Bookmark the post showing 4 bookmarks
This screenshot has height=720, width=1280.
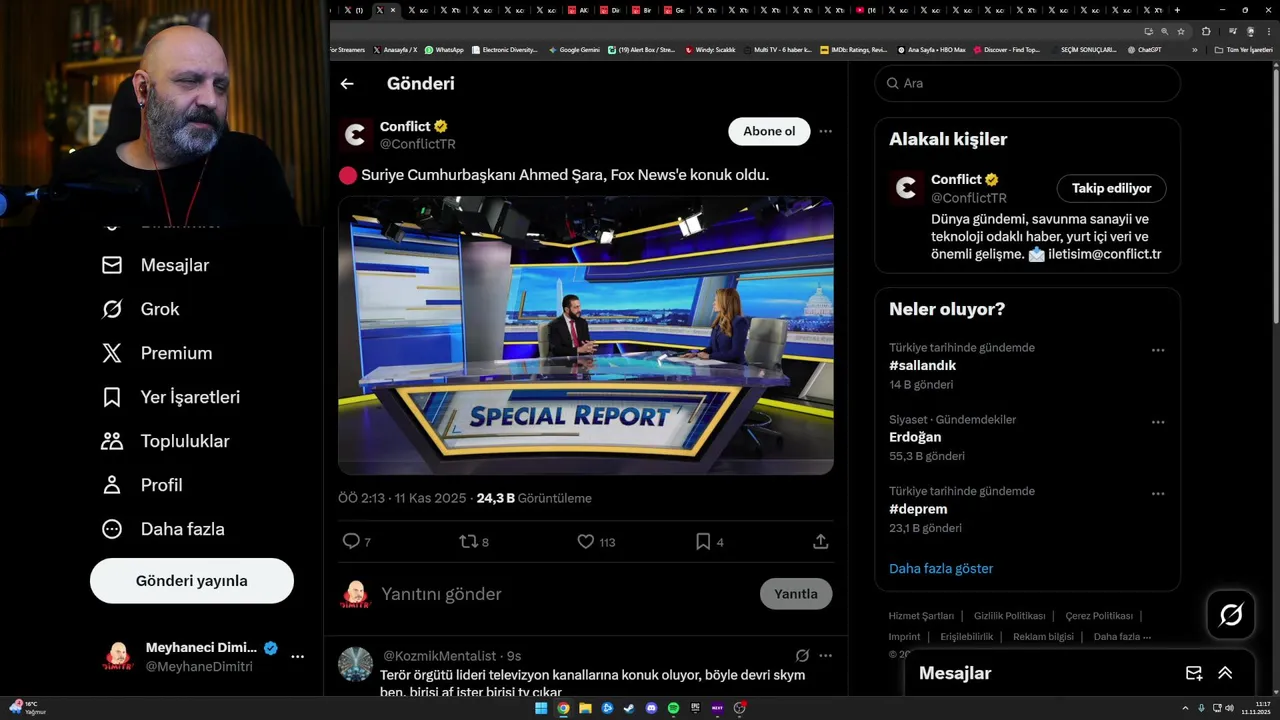[703, 541]
